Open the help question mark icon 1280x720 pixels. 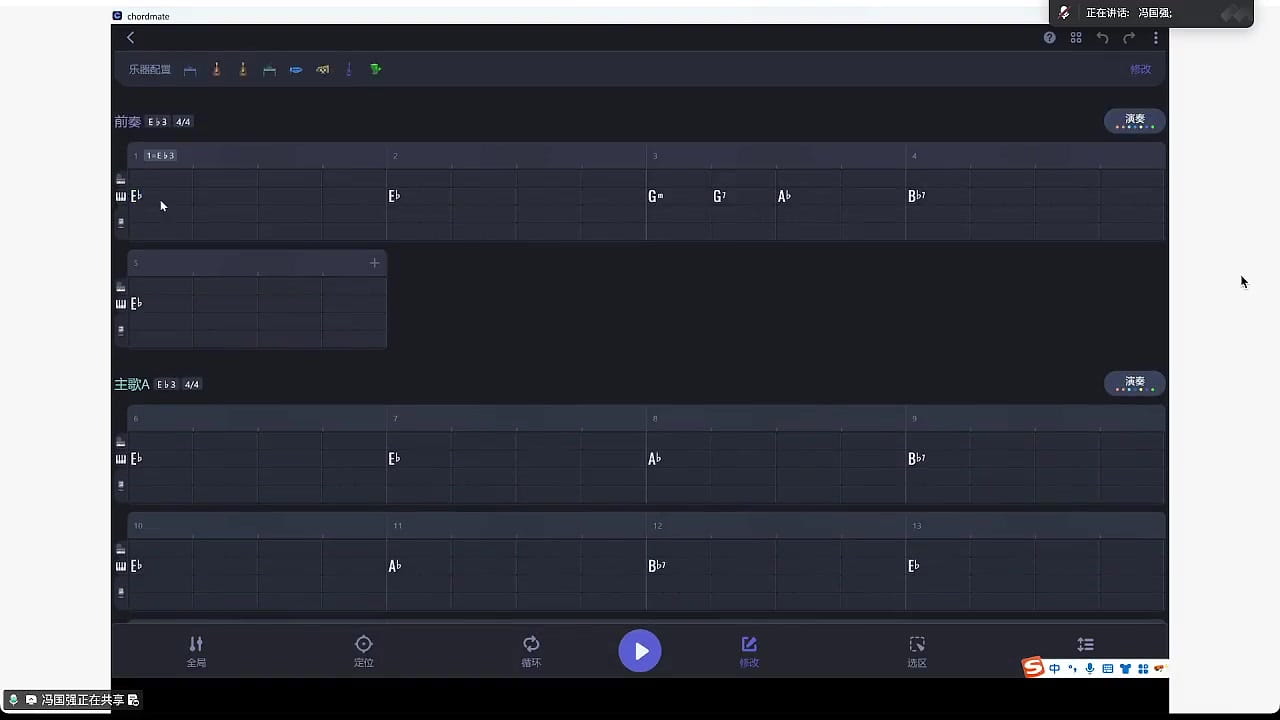pos(1050,38)
